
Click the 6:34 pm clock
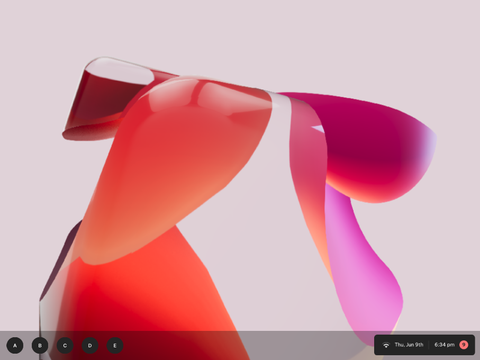(x=444, y=345)
